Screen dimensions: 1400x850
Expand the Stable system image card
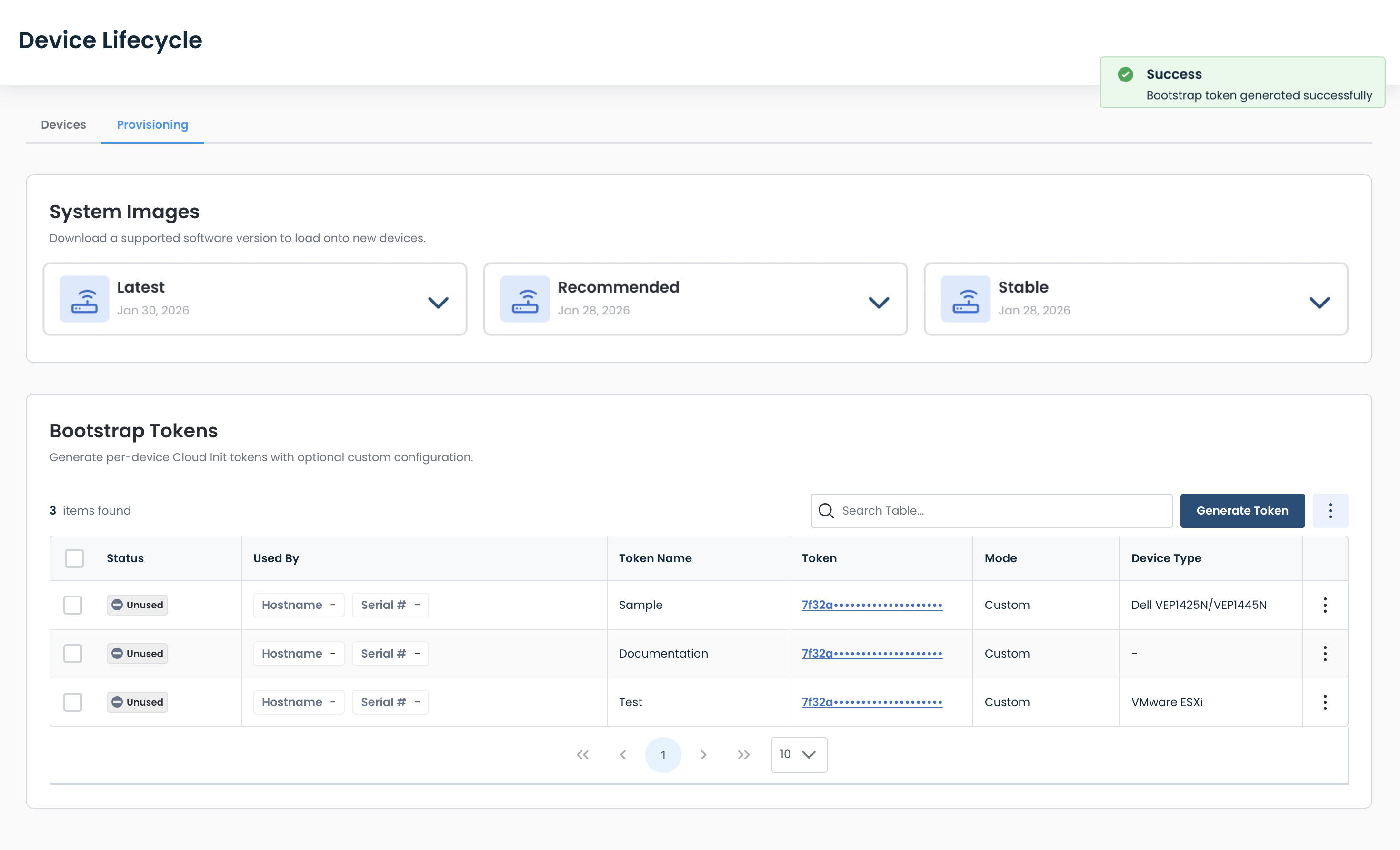(x=1320, y=302)
